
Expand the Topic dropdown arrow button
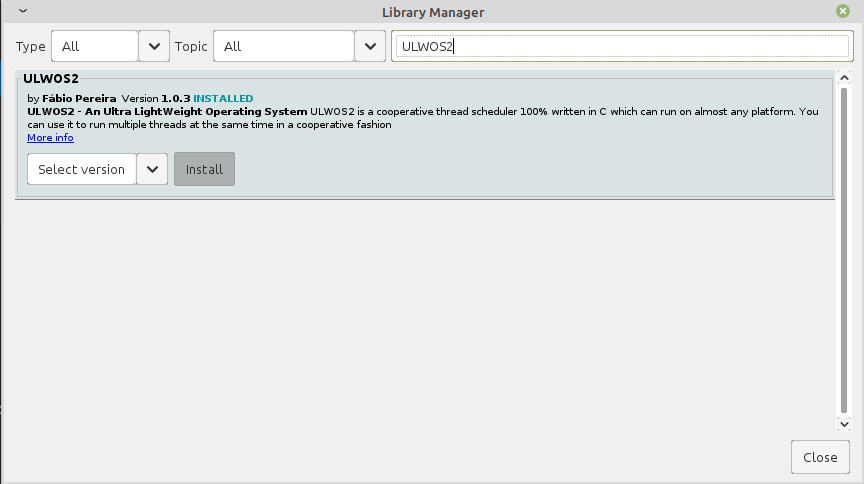point(370,46)
